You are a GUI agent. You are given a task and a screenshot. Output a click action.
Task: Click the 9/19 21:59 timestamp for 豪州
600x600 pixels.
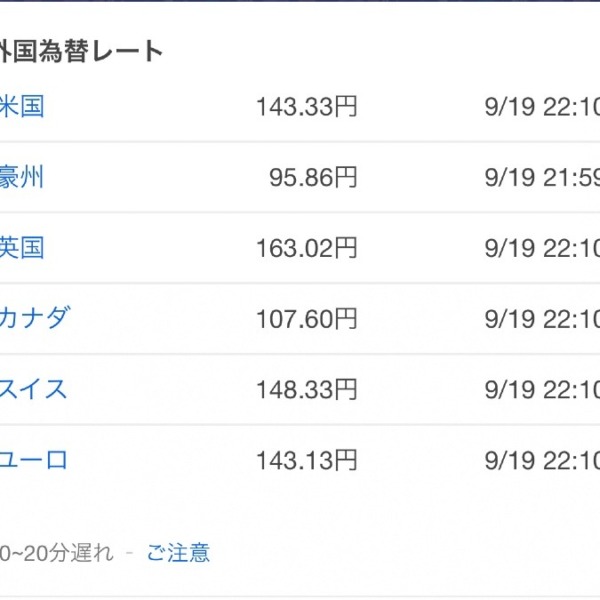pyautogui.click(x=542, y=177)
